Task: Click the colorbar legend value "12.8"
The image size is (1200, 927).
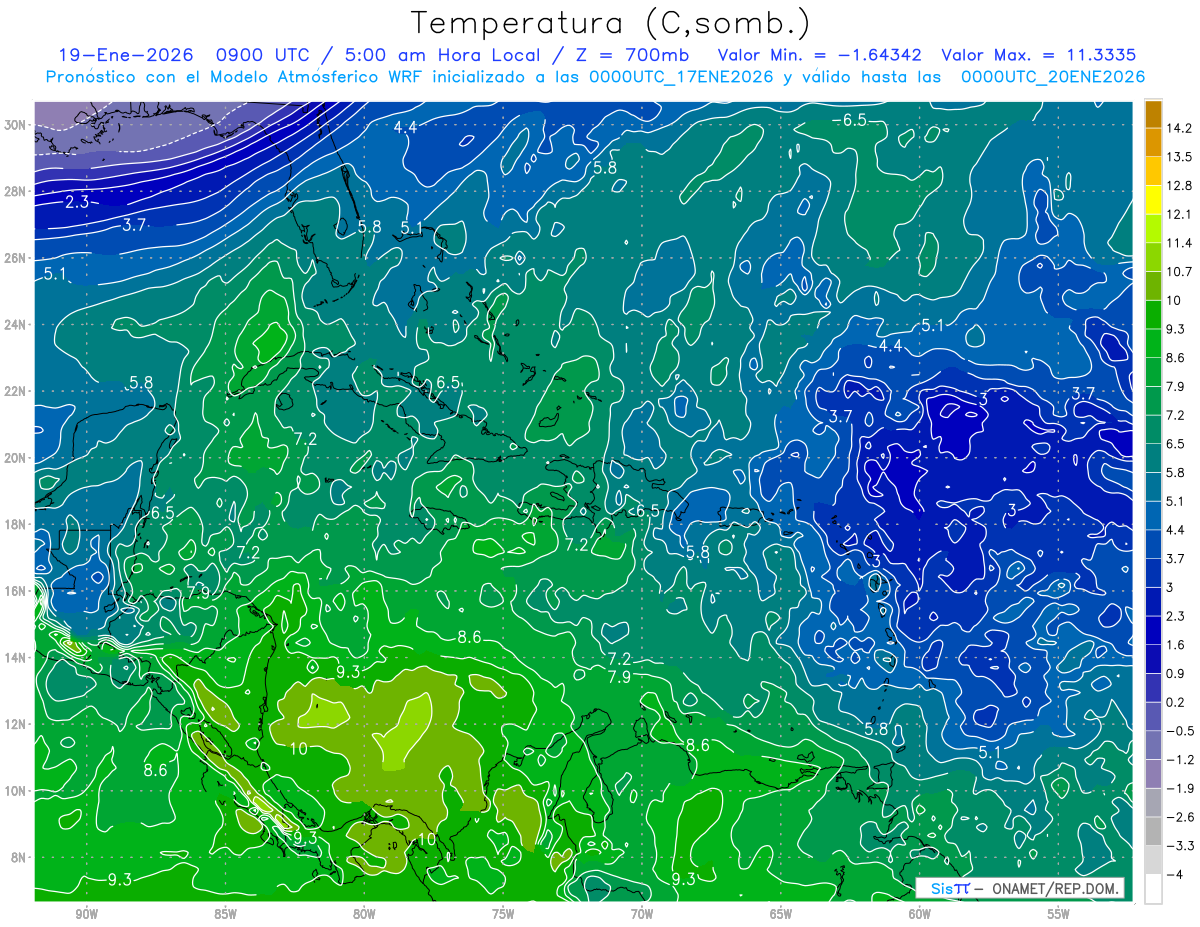Action: 1179,186
